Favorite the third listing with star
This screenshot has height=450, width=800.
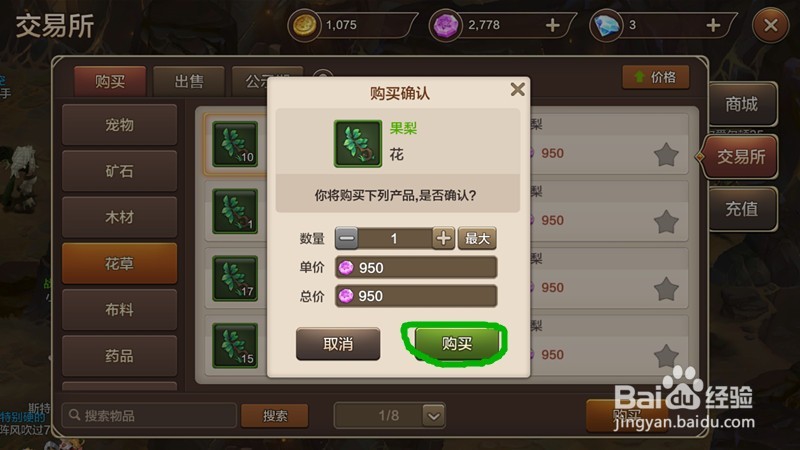point(666,289)
